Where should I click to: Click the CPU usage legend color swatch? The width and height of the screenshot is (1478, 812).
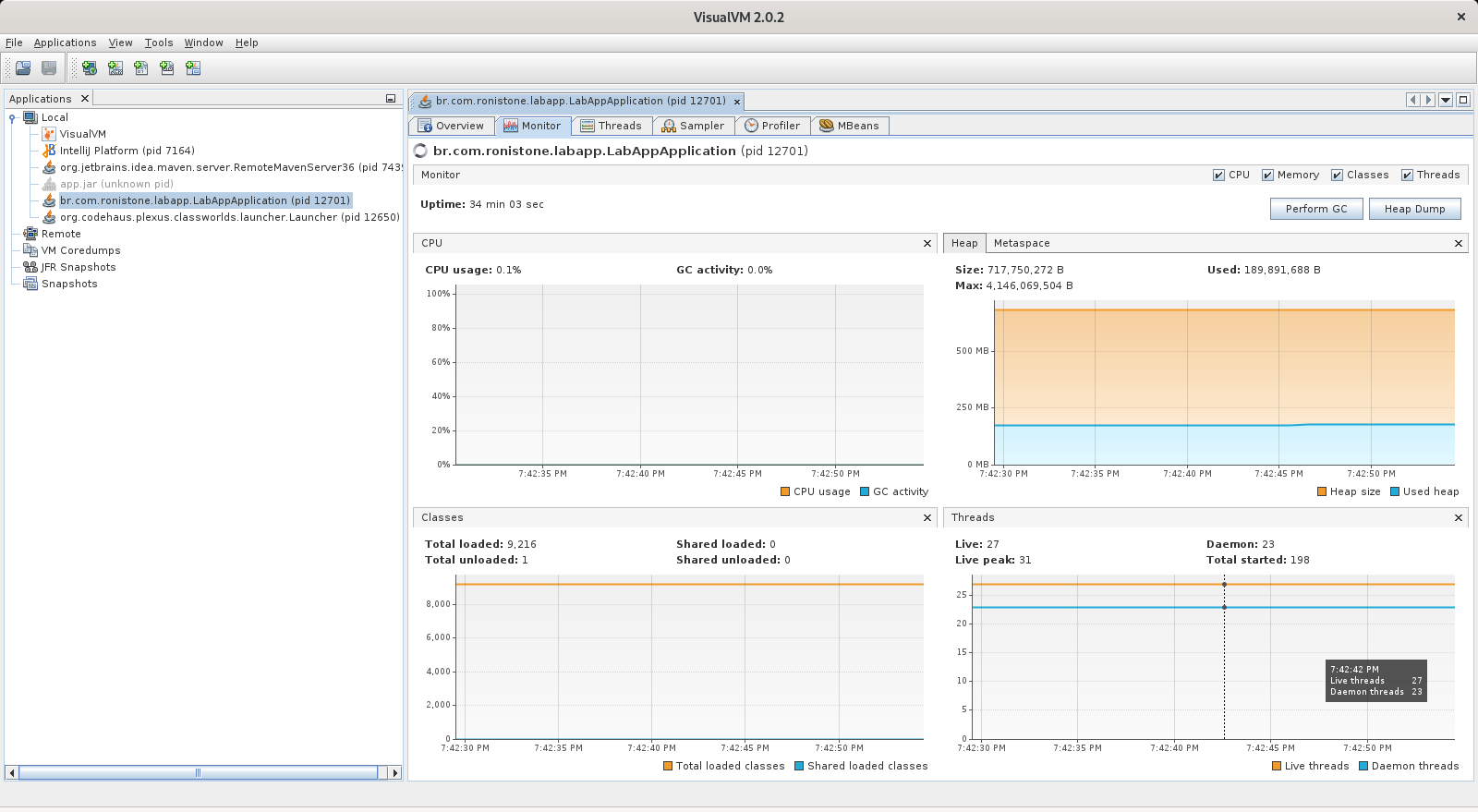point(785,491)
